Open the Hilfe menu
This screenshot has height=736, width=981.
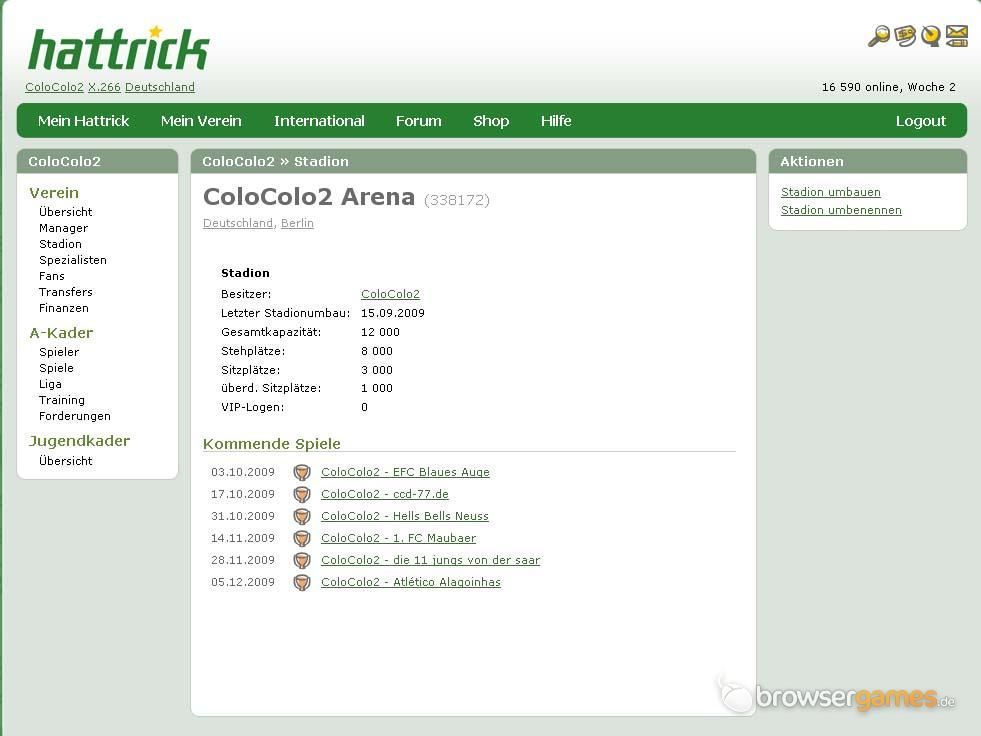556,121
